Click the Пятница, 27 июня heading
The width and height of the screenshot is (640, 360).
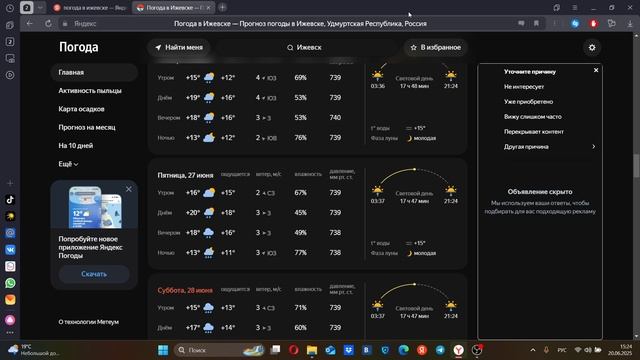click(185, 175)
